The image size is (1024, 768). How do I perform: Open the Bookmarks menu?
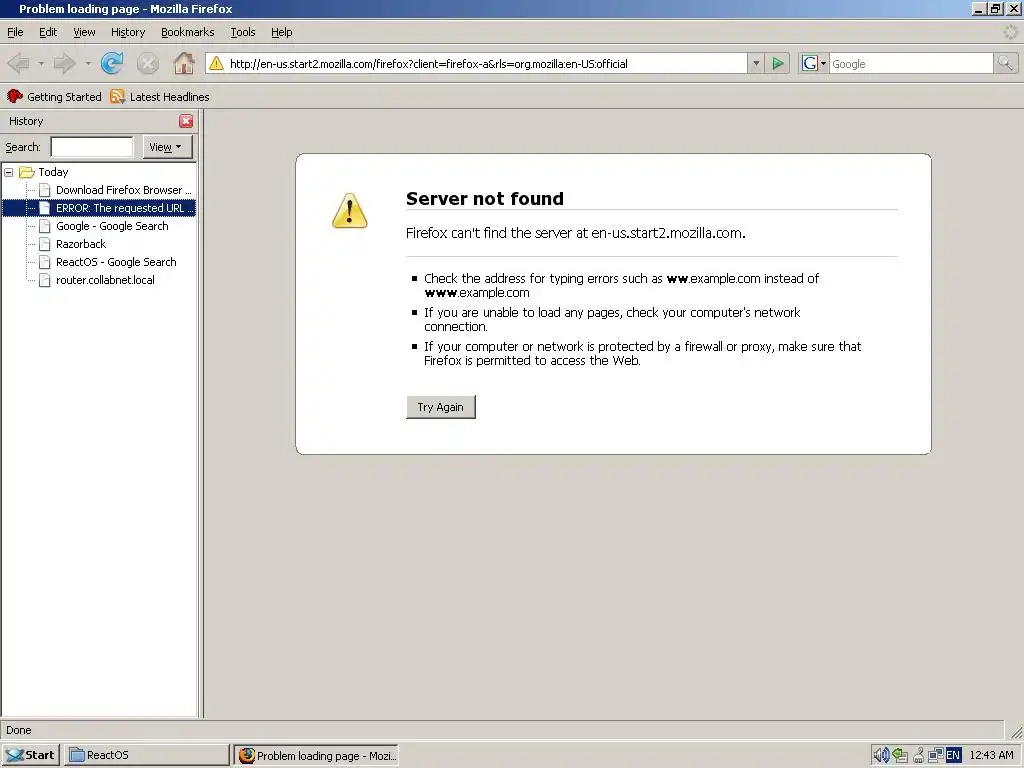(187, 32)
